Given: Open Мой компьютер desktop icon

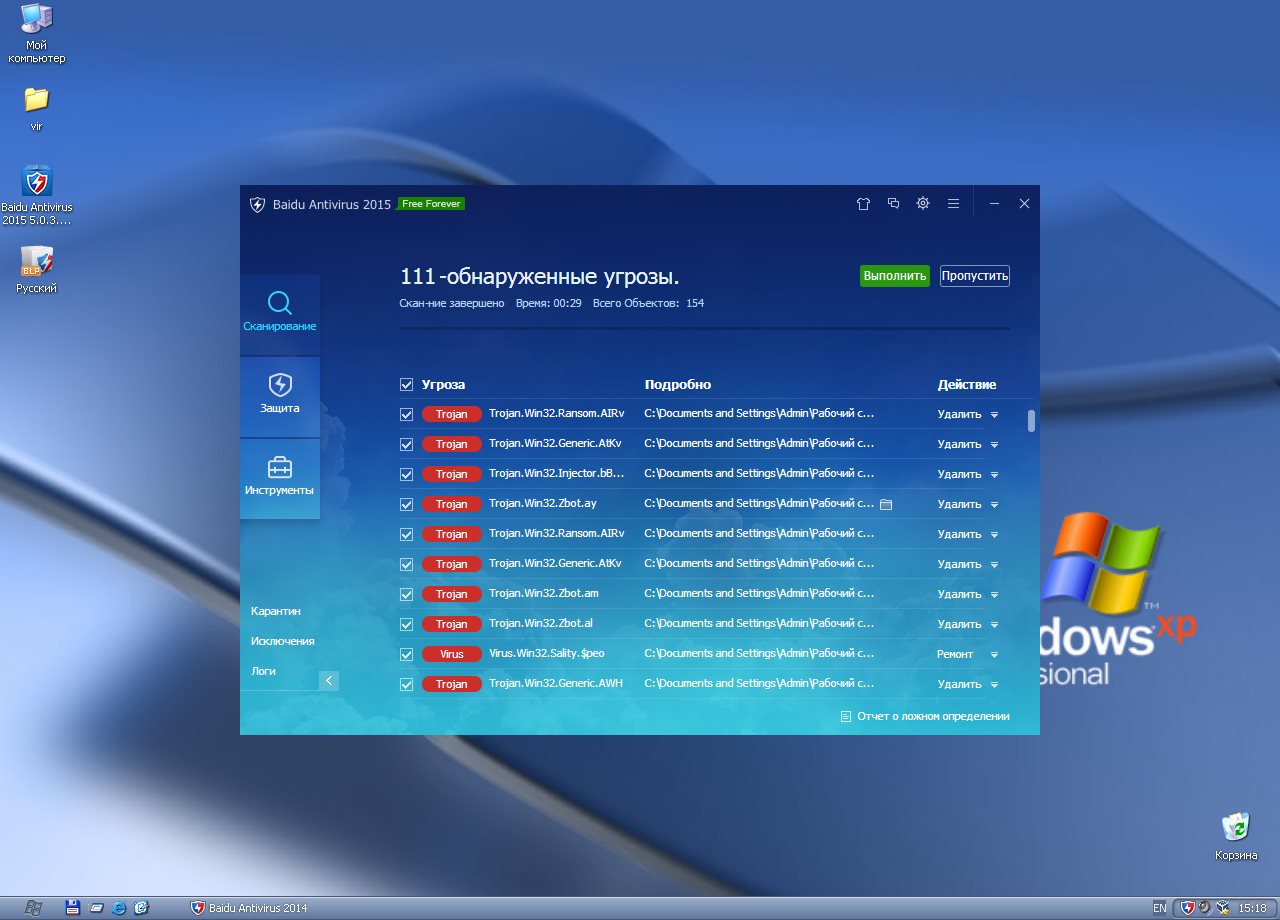Looking at the screenshot, I should pos(37,34).
